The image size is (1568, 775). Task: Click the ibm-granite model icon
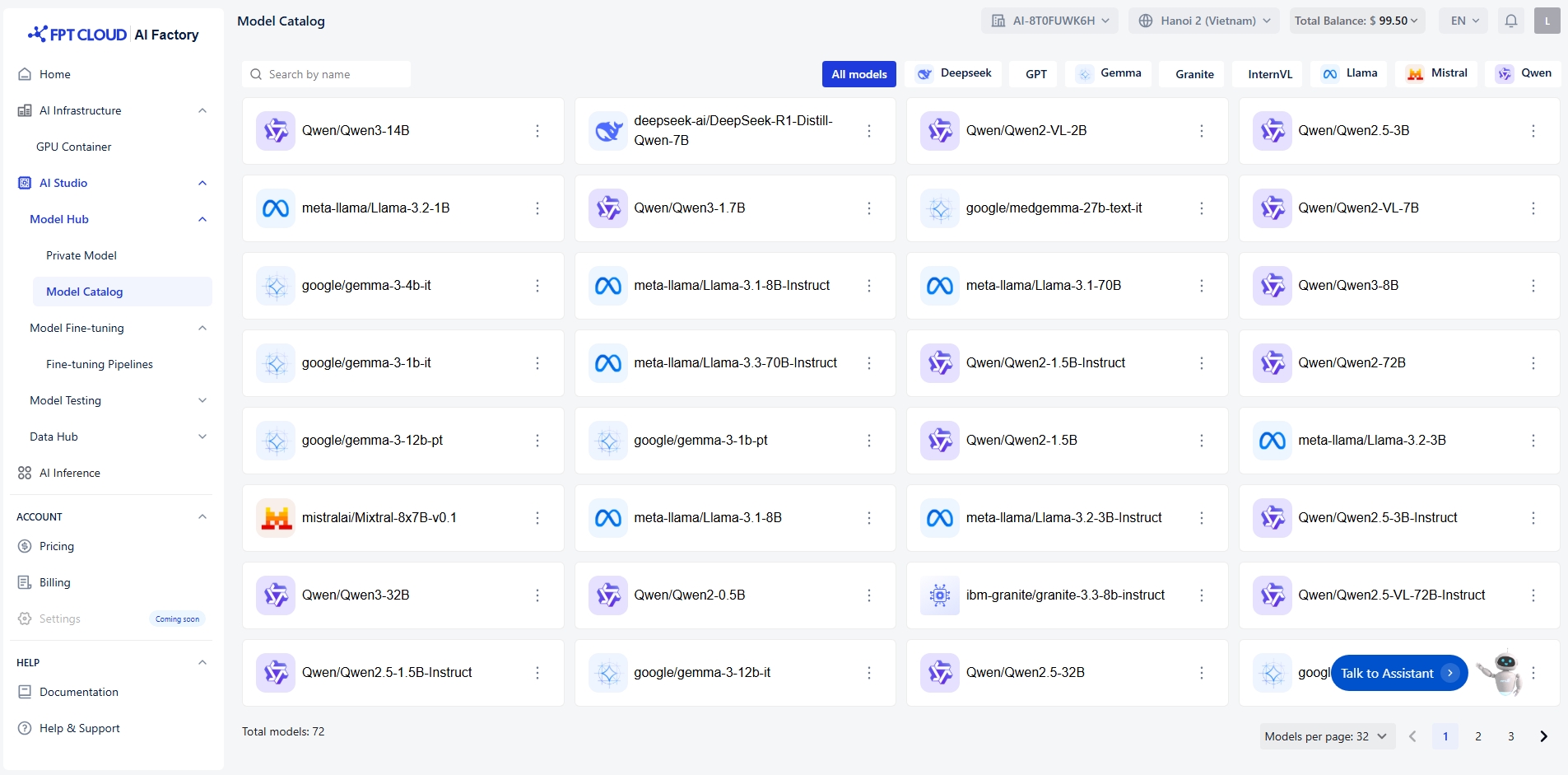(939, 595)
